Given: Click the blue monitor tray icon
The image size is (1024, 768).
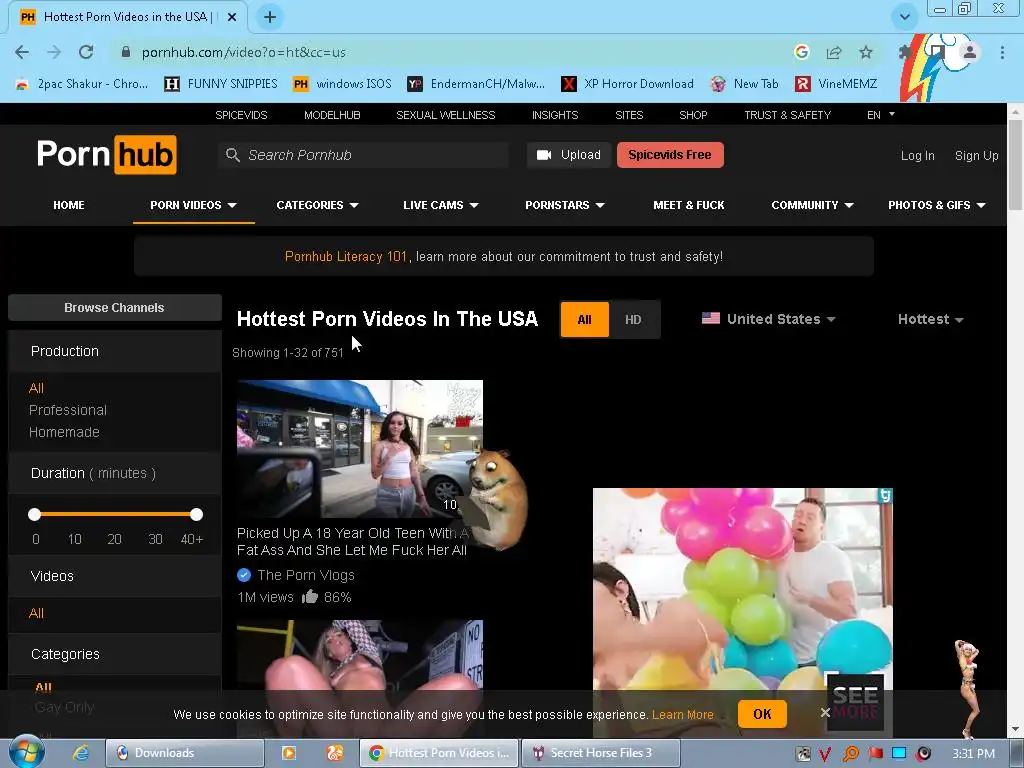Looking at the screenshot, I should tap(899, 754).
